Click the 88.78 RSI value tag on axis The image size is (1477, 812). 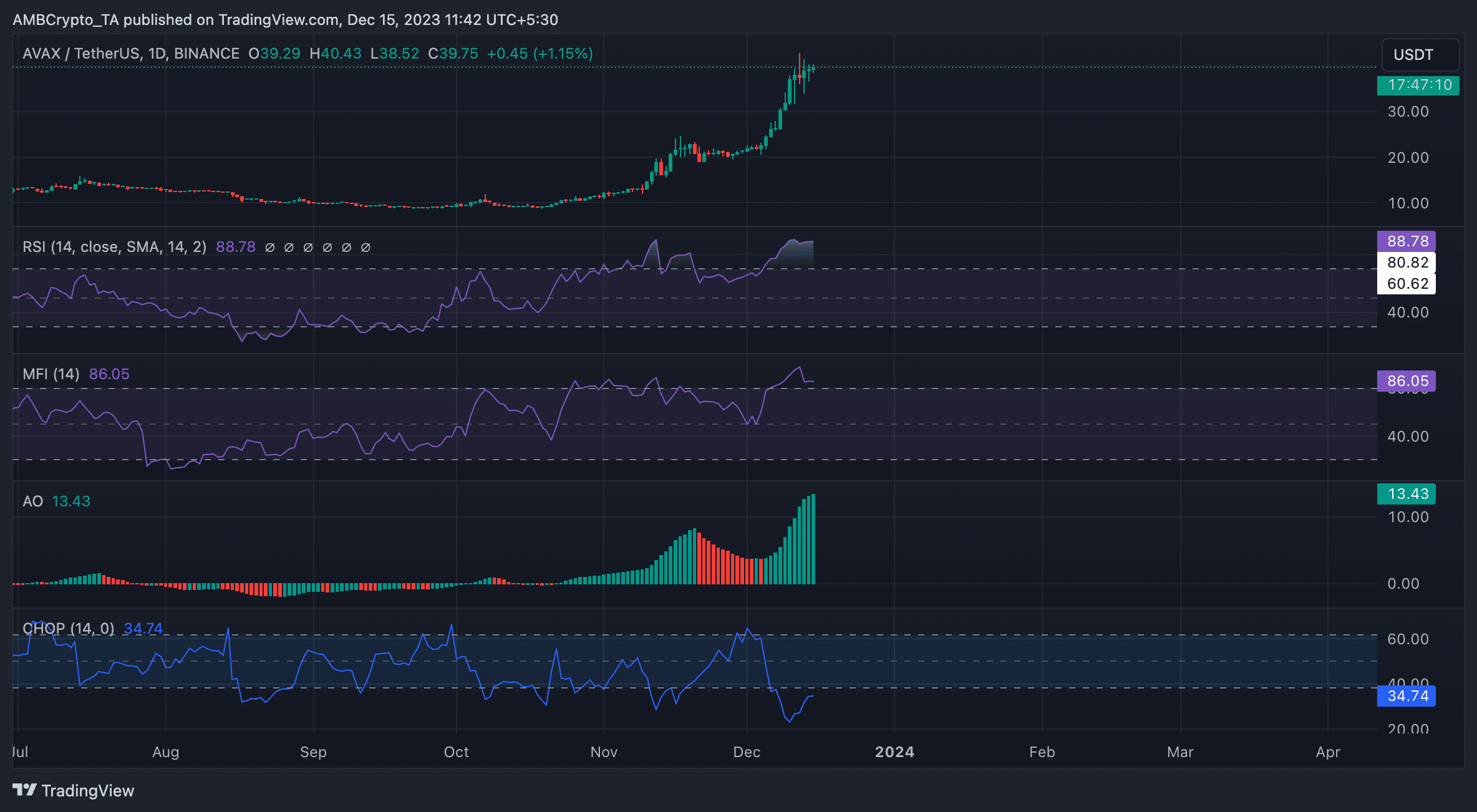pos(1406,241)
